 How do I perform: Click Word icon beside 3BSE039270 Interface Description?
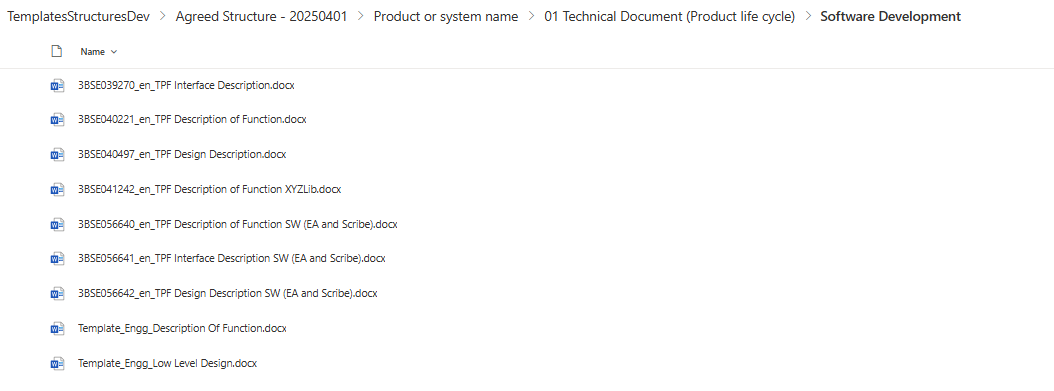tap(57, 85)
